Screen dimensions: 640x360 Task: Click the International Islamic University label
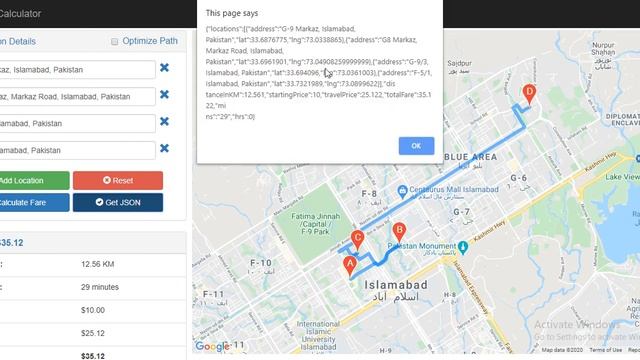click(318, 336)
